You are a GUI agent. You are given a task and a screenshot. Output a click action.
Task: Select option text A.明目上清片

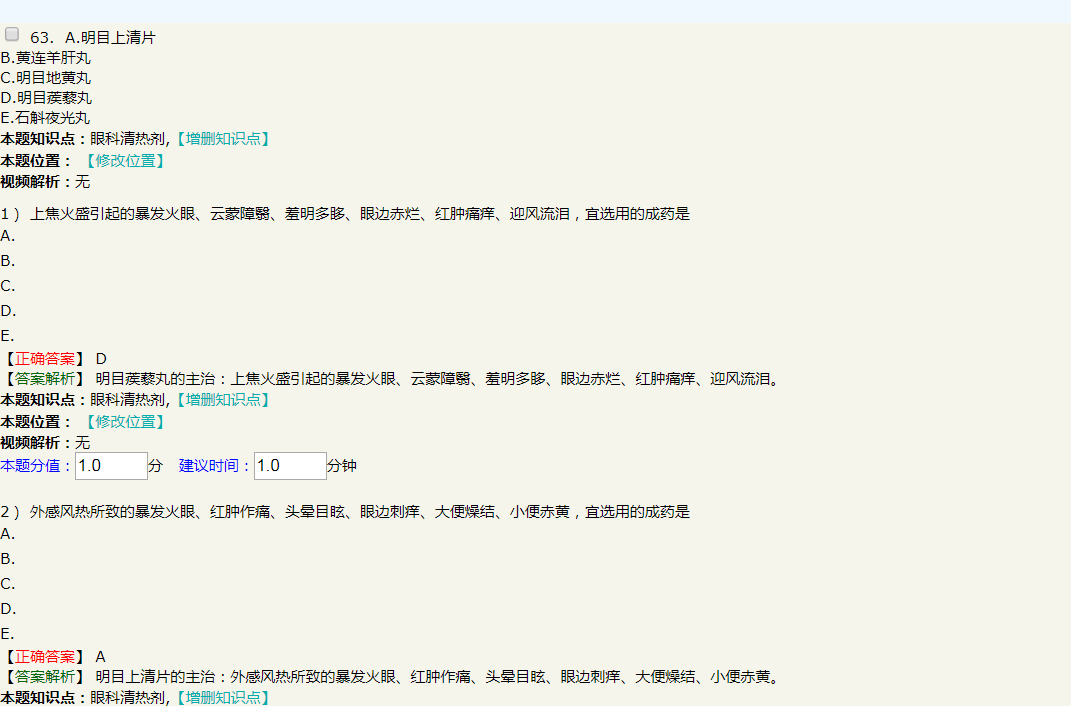(110, 38)
